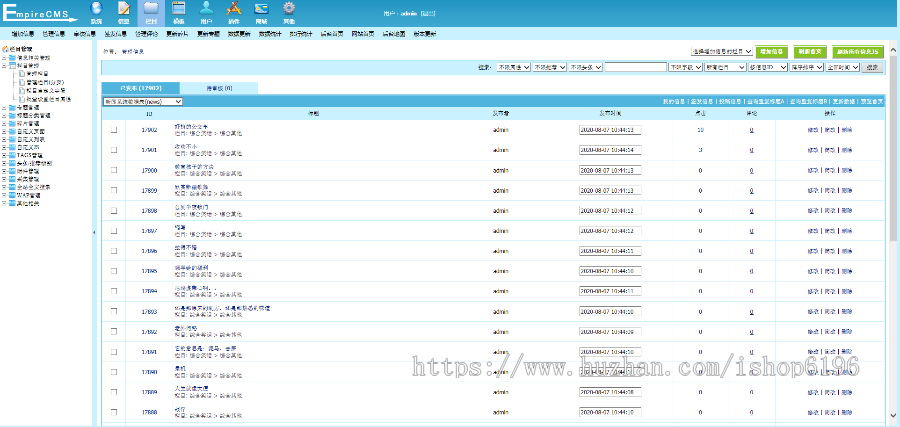900x427 pixels.
Task: Click the search keyword input field
Action: (x=635, y=67)
